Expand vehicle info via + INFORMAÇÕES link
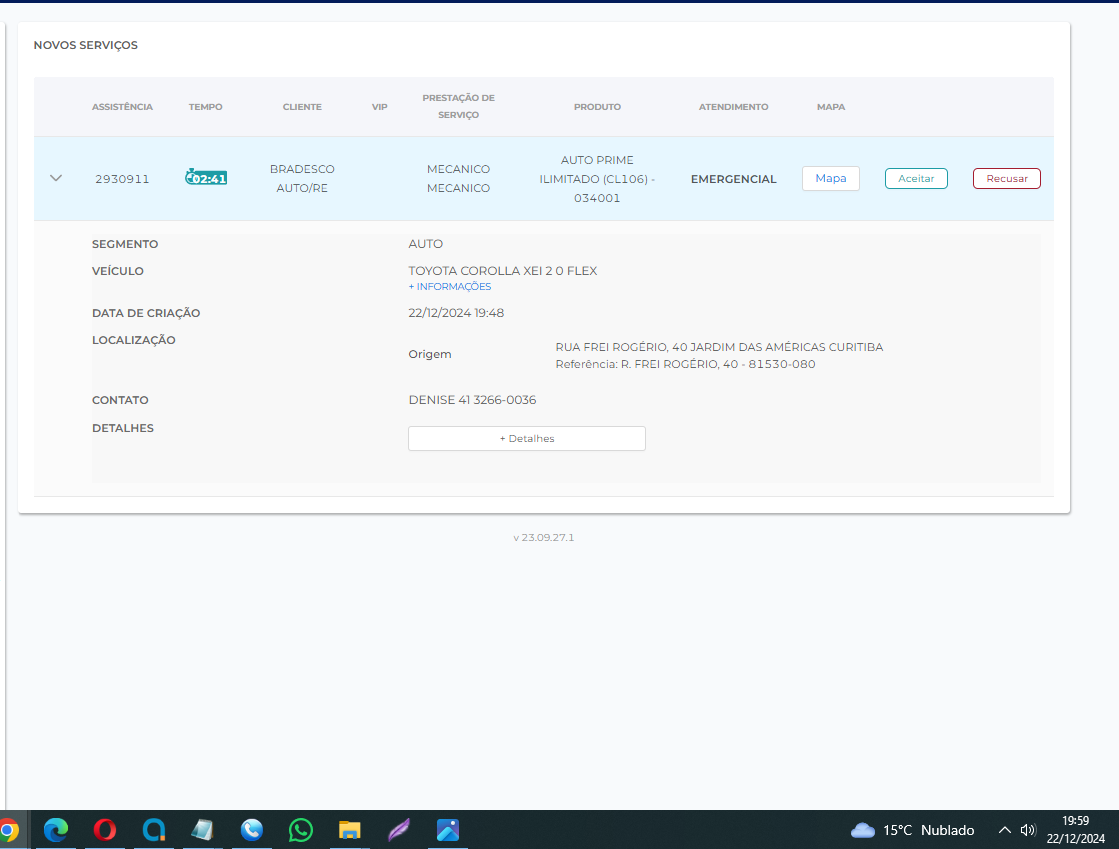Image resolution: width=1119 pixels, height=849 pixels. pyautogui.click(x=450, y=287)
